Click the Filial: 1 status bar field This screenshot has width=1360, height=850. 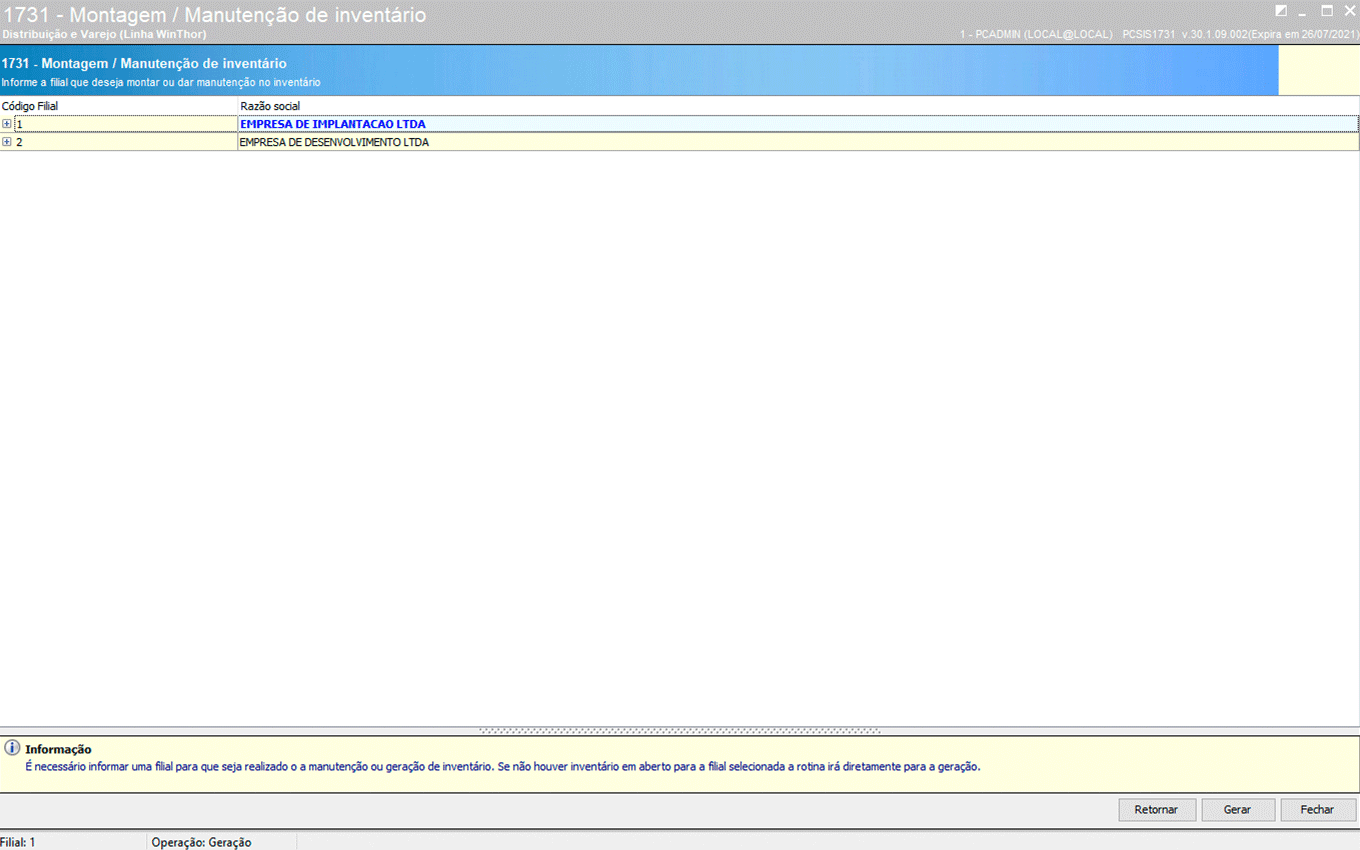click(x=18, y=842)
